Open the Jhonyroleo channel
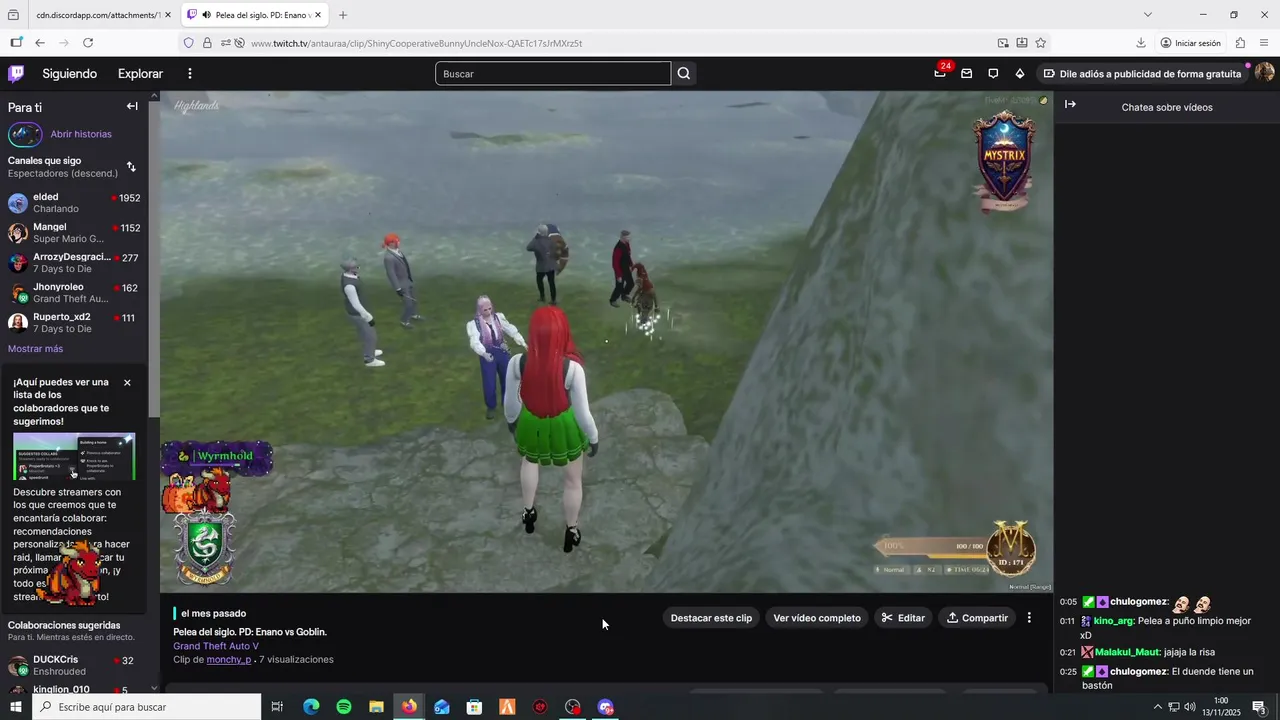The image size is (1280, 720). [x=74, y=293]
